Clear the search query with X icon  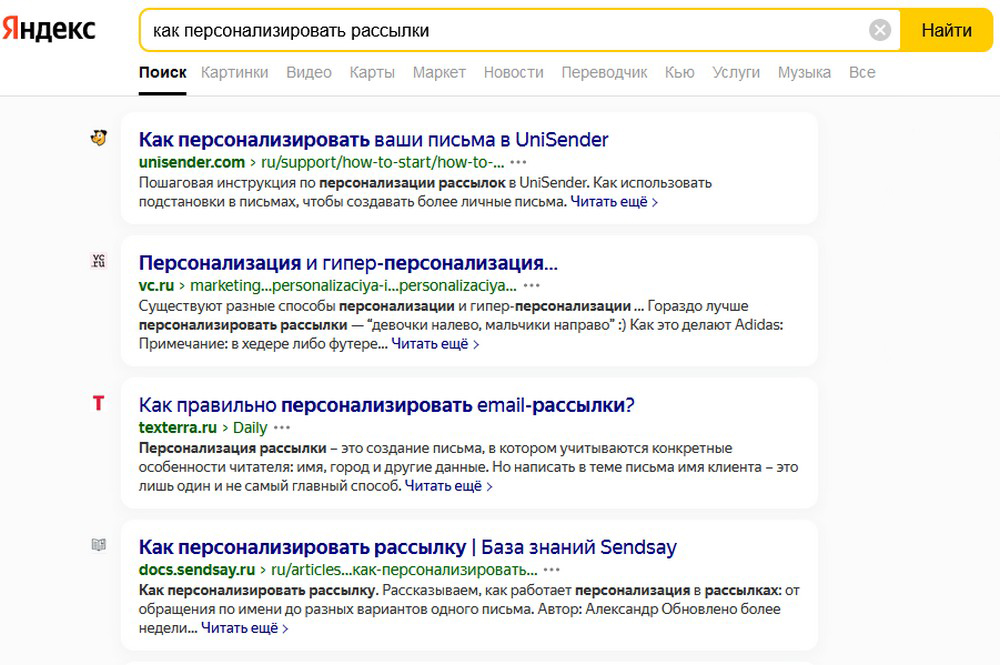pos(879,30)
